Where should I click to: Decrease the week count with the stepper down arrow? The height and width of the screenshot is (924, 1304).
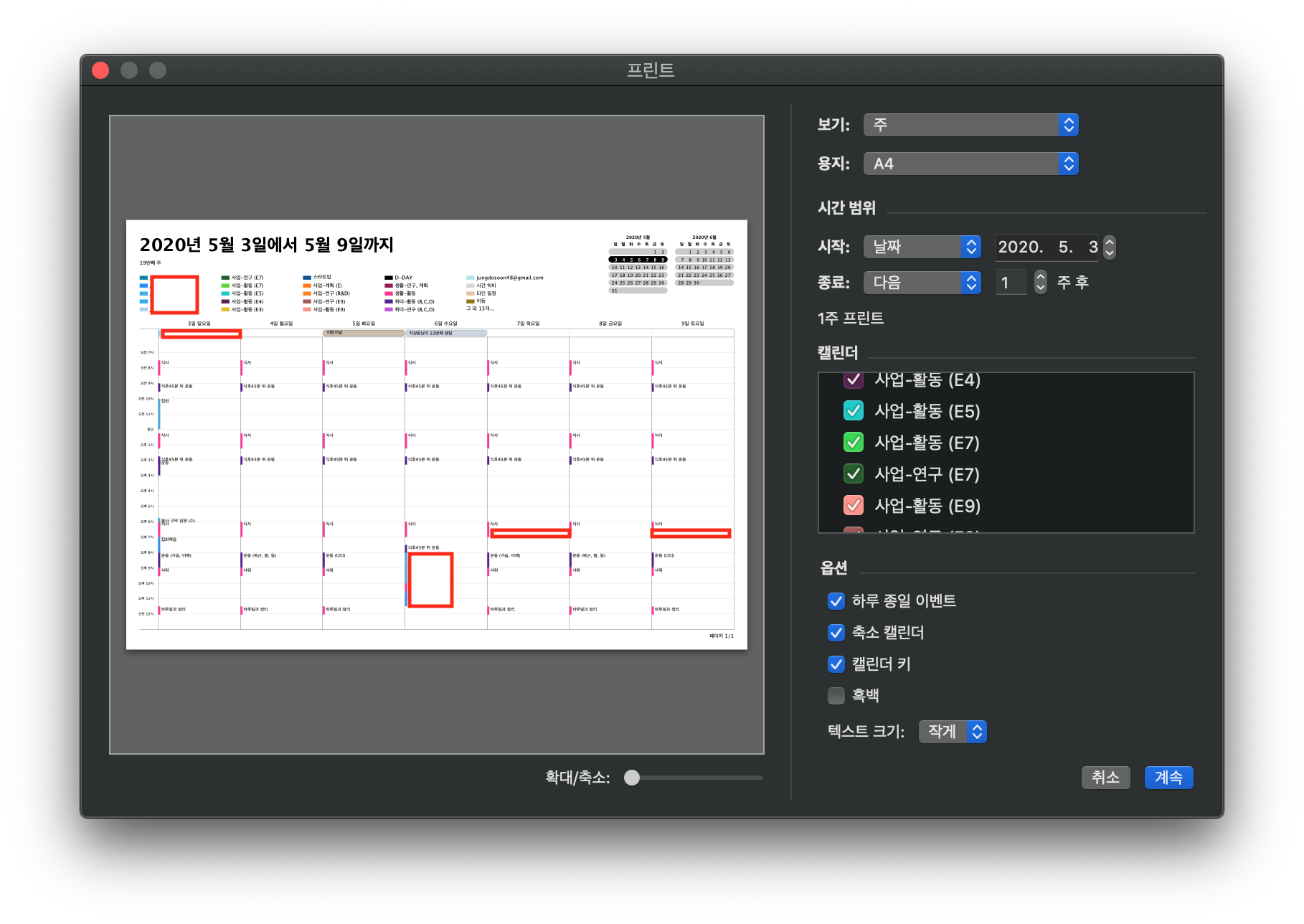[x=1041, y=288]
